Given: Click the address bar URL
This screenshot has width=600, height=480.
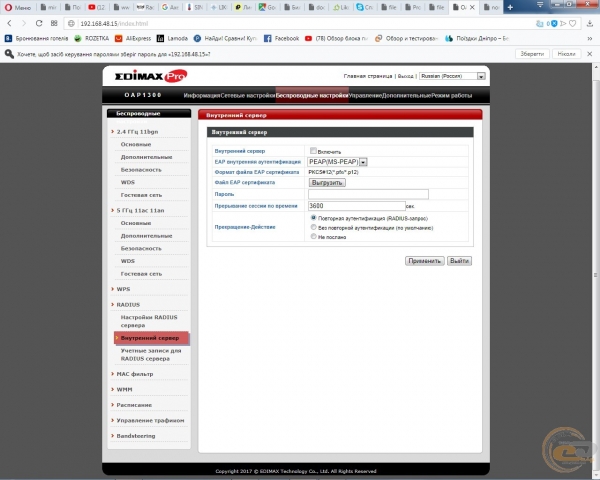Looking at the screenshot, I should point(114,24).
